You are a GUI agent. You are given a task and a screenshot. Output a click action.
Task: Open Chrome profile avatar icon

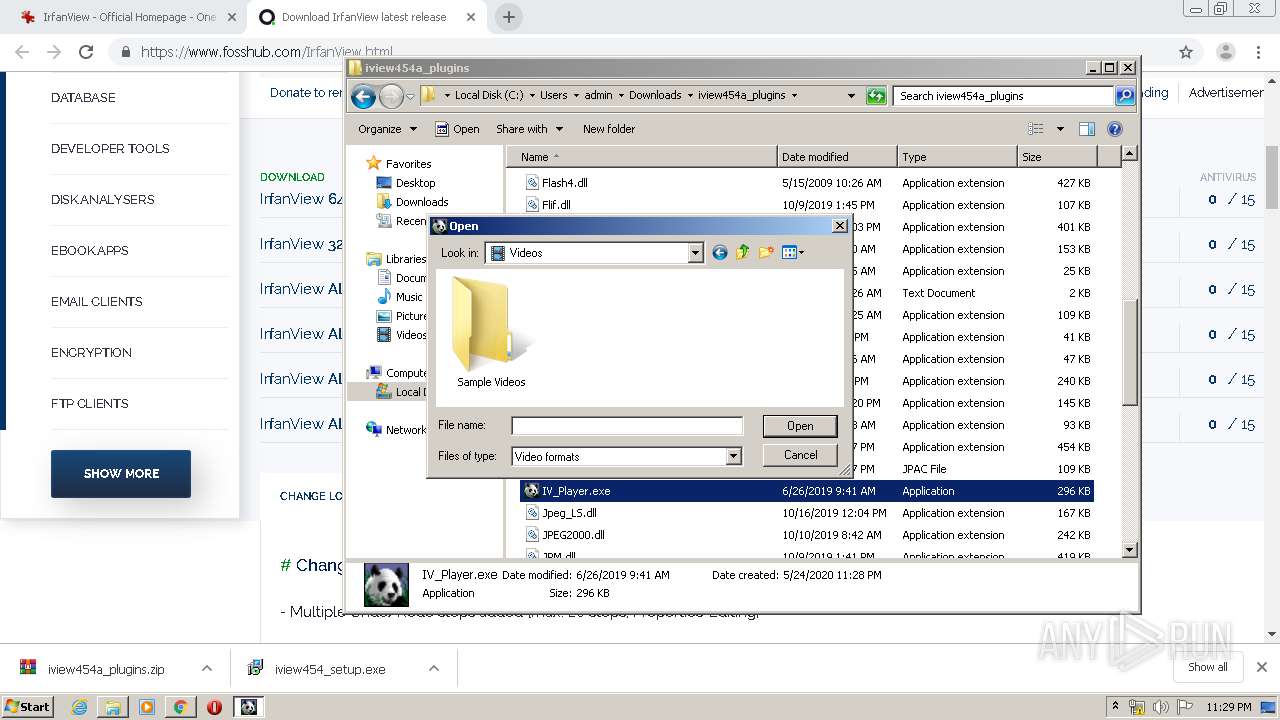pyautogui.click(x=1225, y=52)
